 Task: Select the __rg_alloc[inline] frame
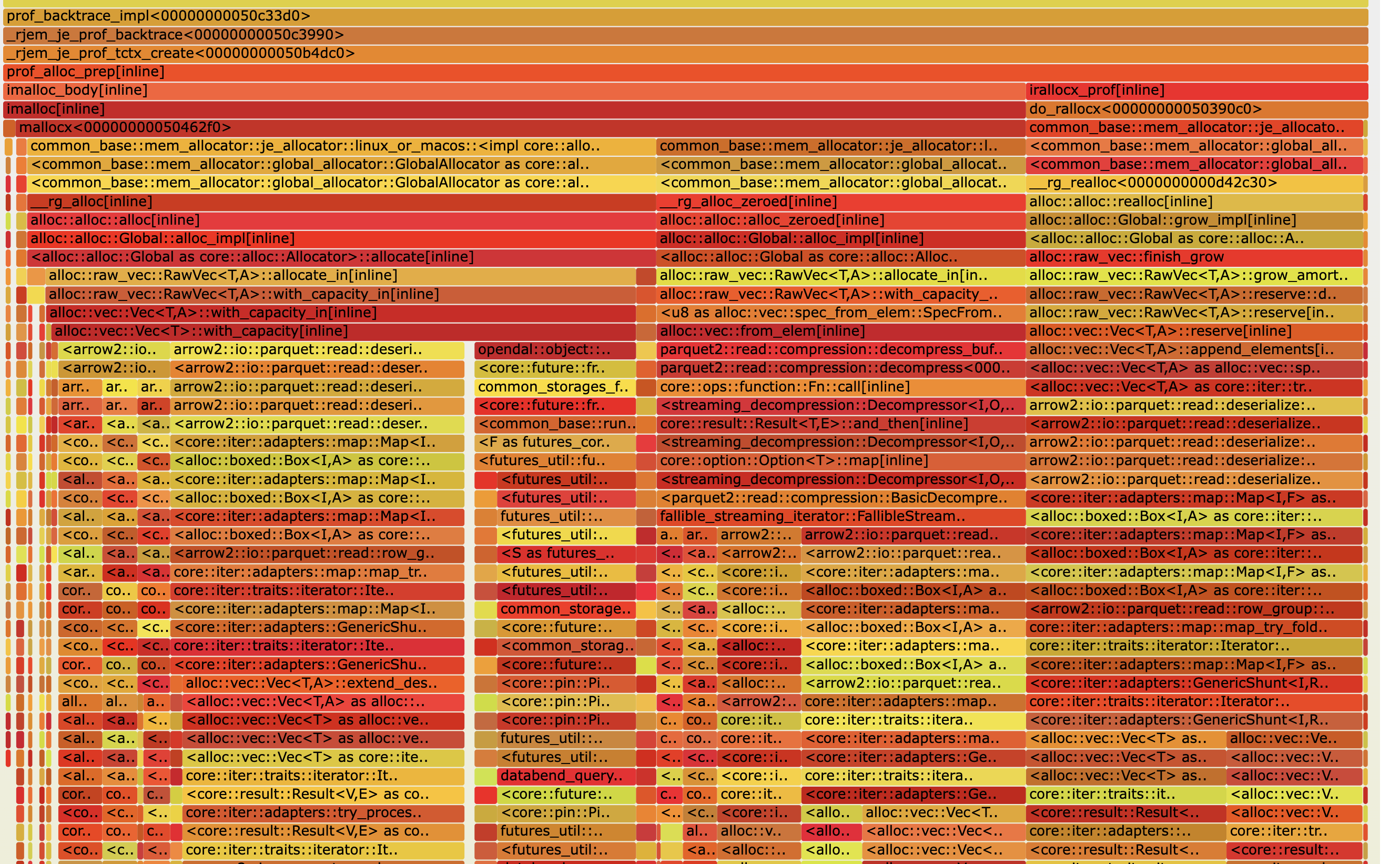click(341, 202)
